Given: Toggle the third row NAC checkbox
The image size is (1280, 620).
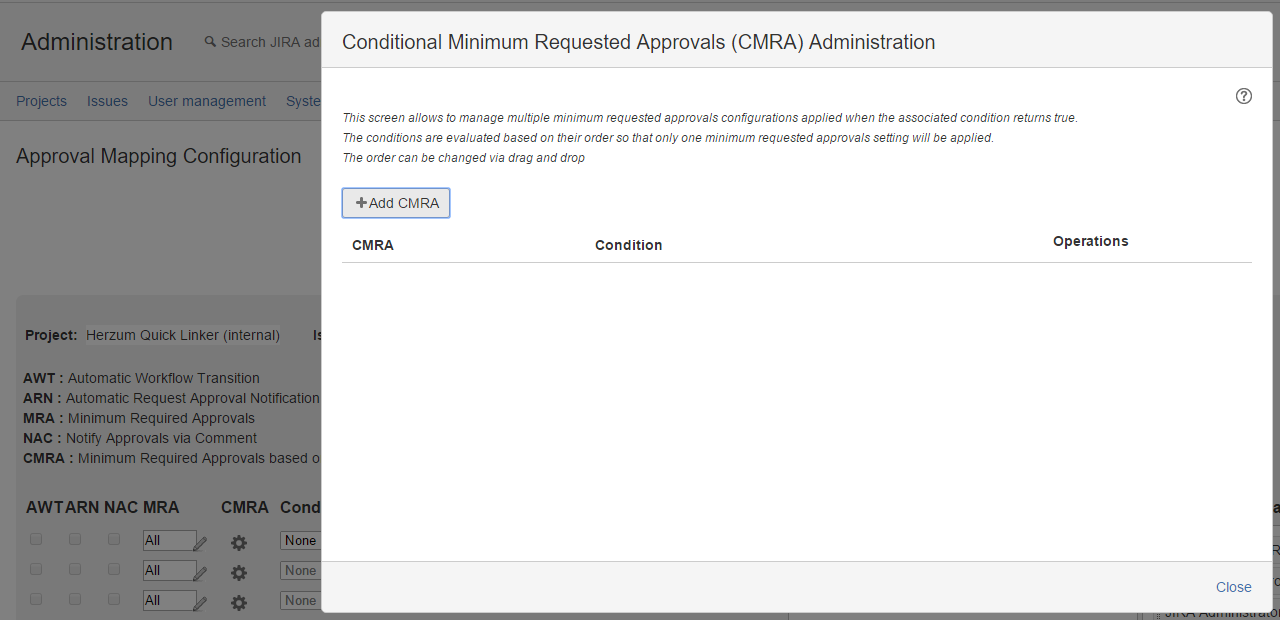Looking at the screenshot, I should coord(114,599).
